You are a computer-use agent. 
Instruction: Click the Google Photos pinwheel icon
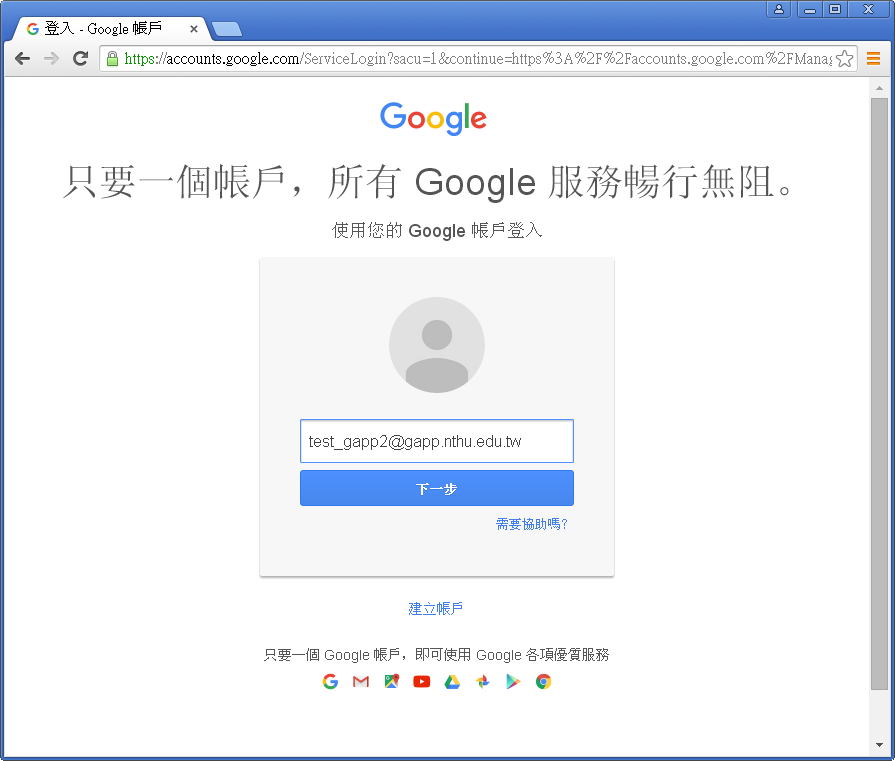pyautogui.click(x=483, y=682)
